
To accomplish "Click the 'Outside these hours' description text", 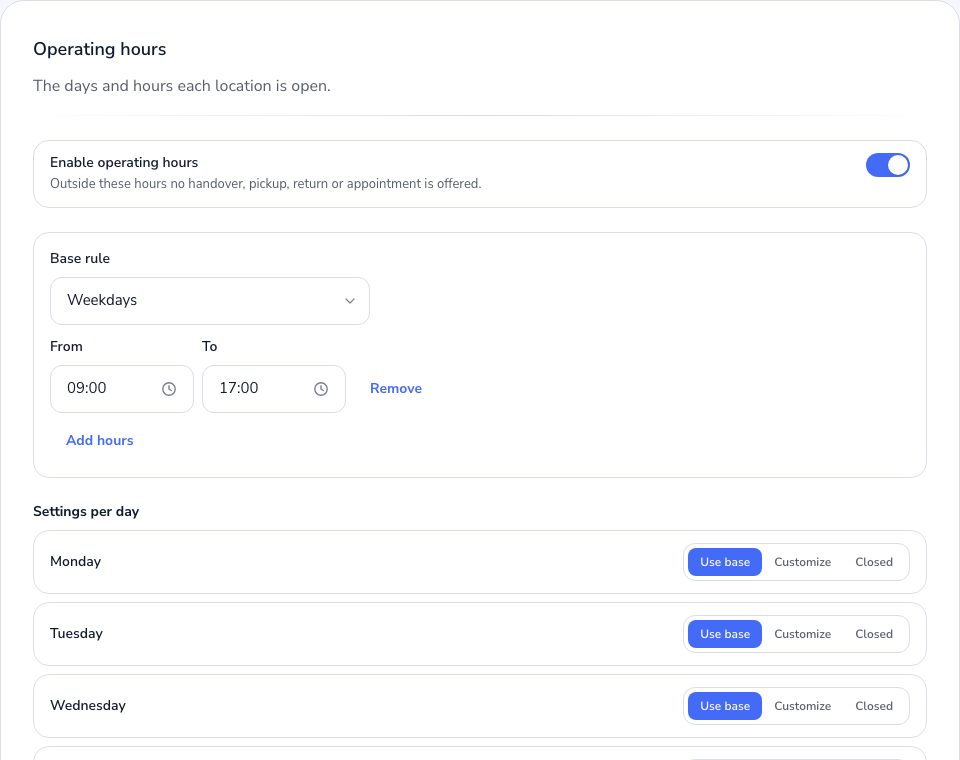I will pyautogui.click(x=266, y=184).
